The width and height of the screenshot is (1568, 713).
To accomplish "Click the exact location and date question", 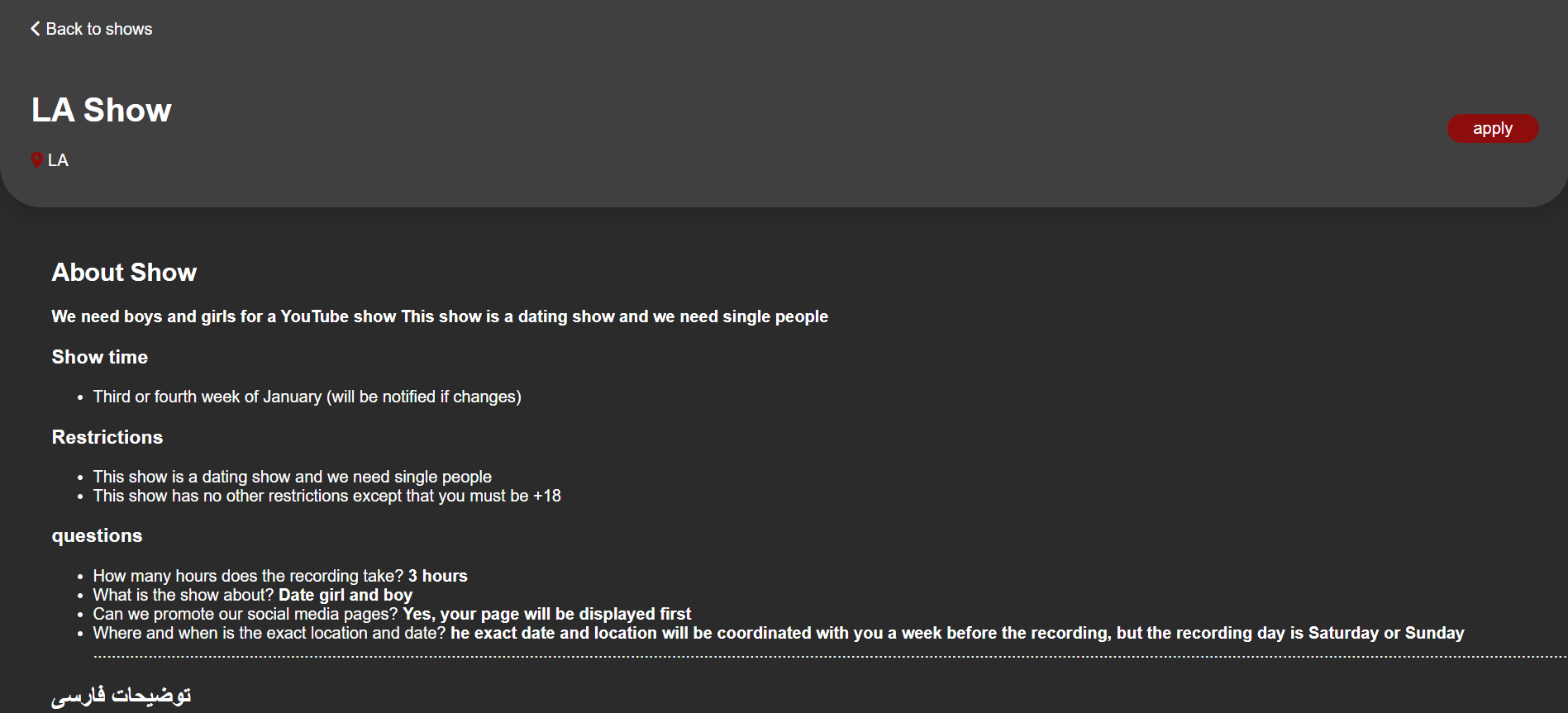I will (778, 633).
